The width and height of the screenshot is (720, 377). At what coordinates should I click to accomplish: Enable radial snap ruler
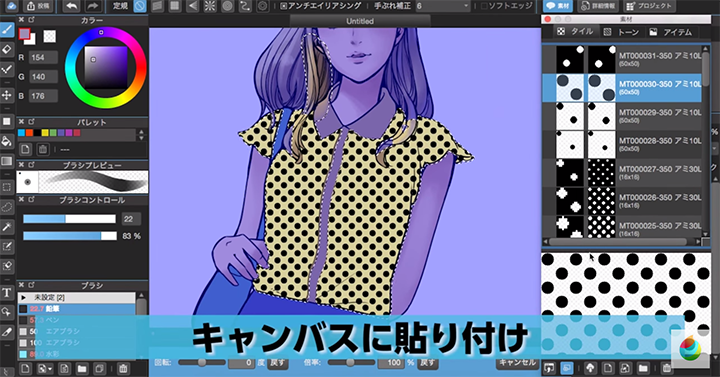210,6
